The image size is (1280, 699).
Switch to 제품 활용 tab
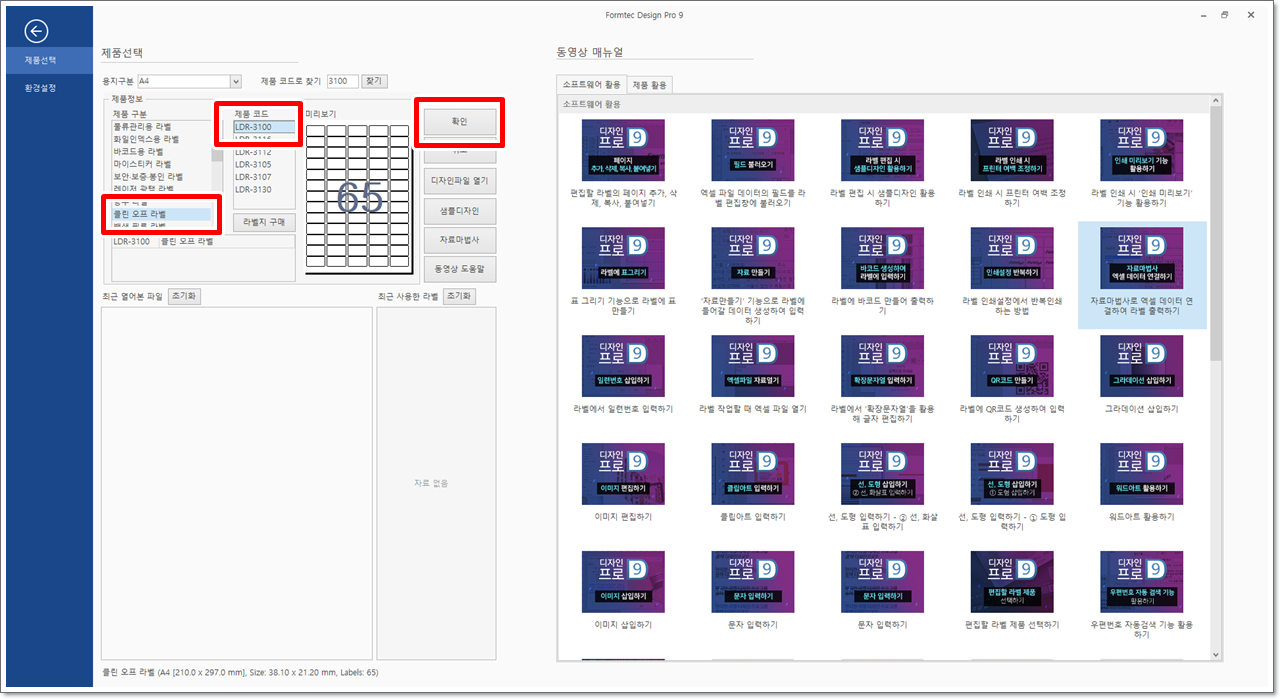[x=649, y=85]
